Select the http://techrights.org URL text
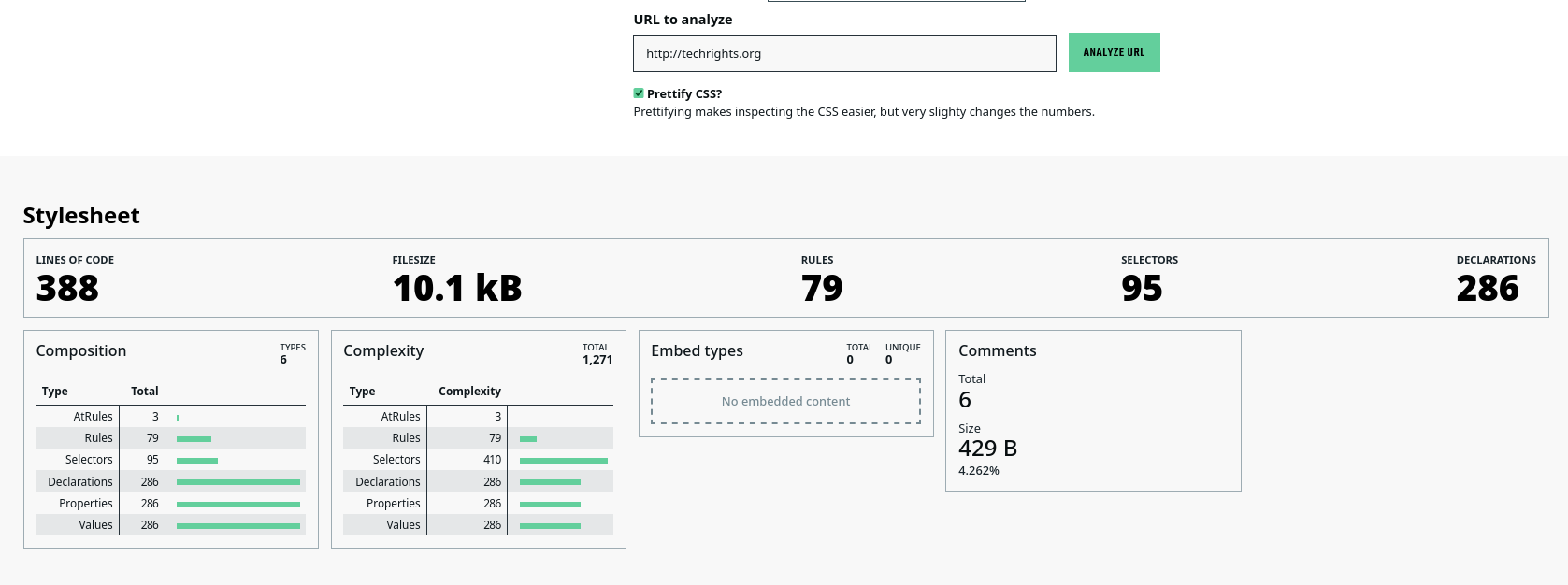 coord(701,53)
